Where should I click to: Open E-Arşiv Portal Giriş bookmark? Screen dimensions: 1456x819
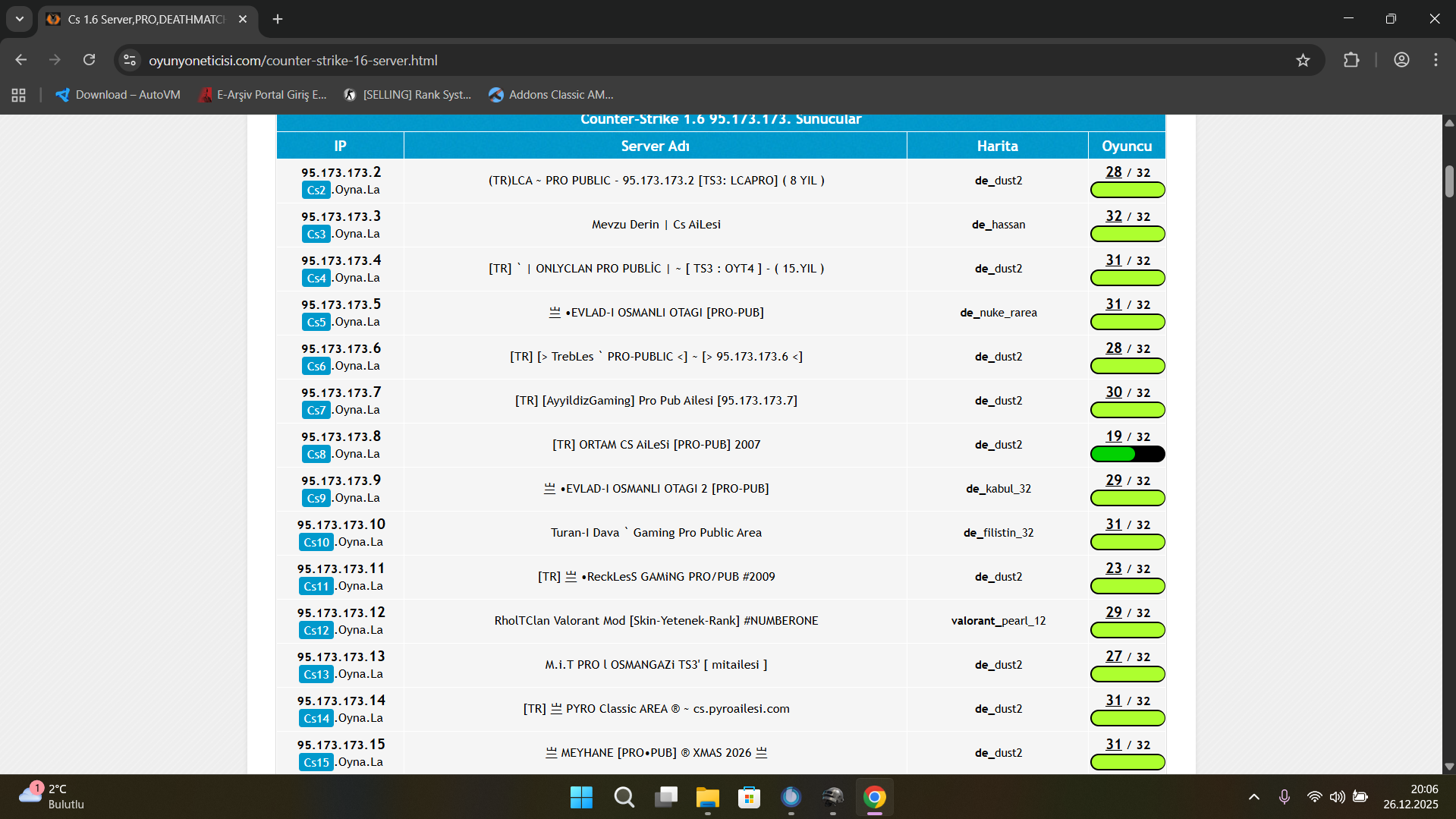click(x=263, y=95)
